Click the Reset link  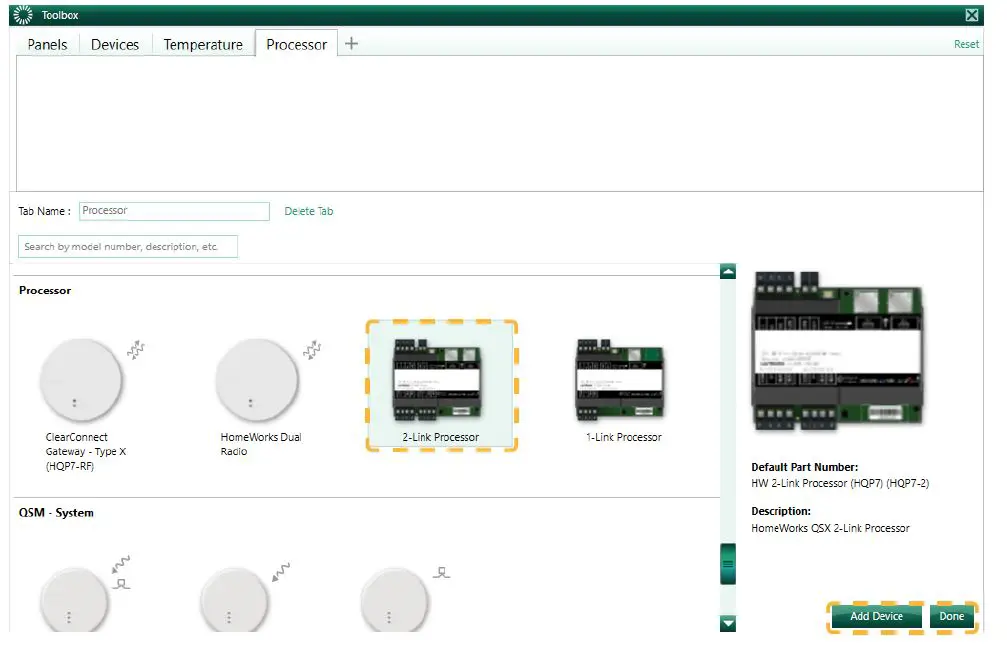tap(966, 44)
